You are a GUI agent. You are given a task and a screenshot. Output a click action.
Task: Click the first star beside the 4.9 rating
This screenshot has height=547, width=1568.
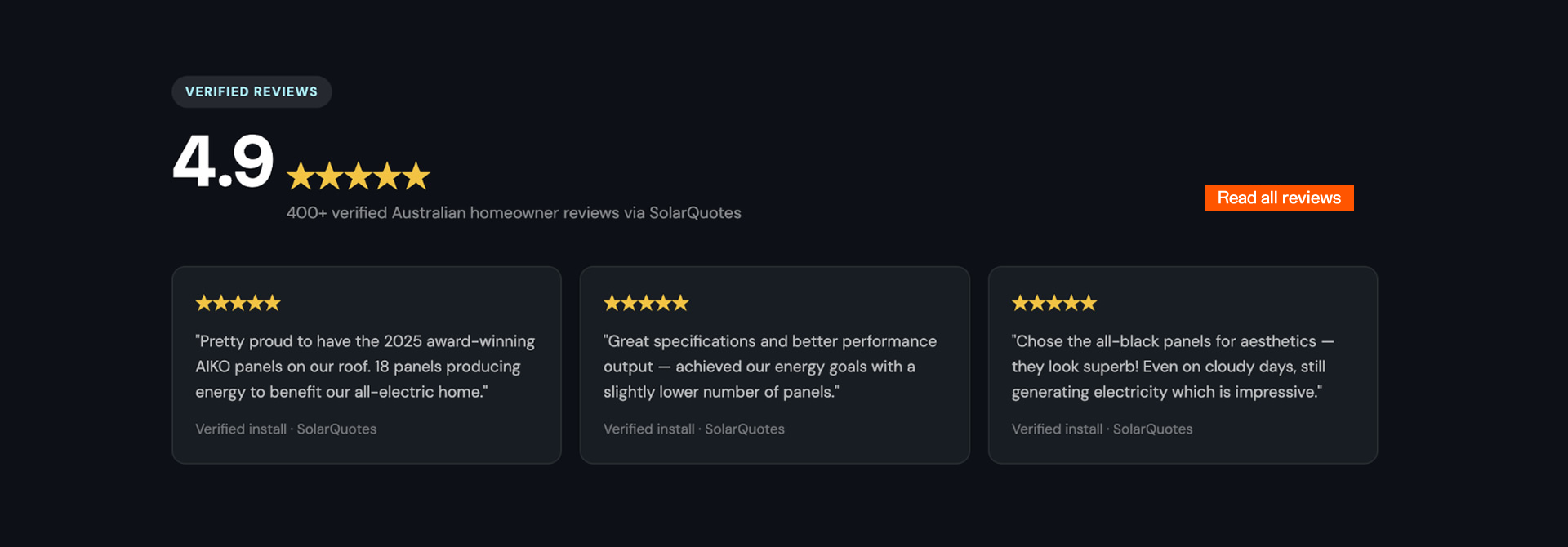pyautogui.click(x=301, y=176)
